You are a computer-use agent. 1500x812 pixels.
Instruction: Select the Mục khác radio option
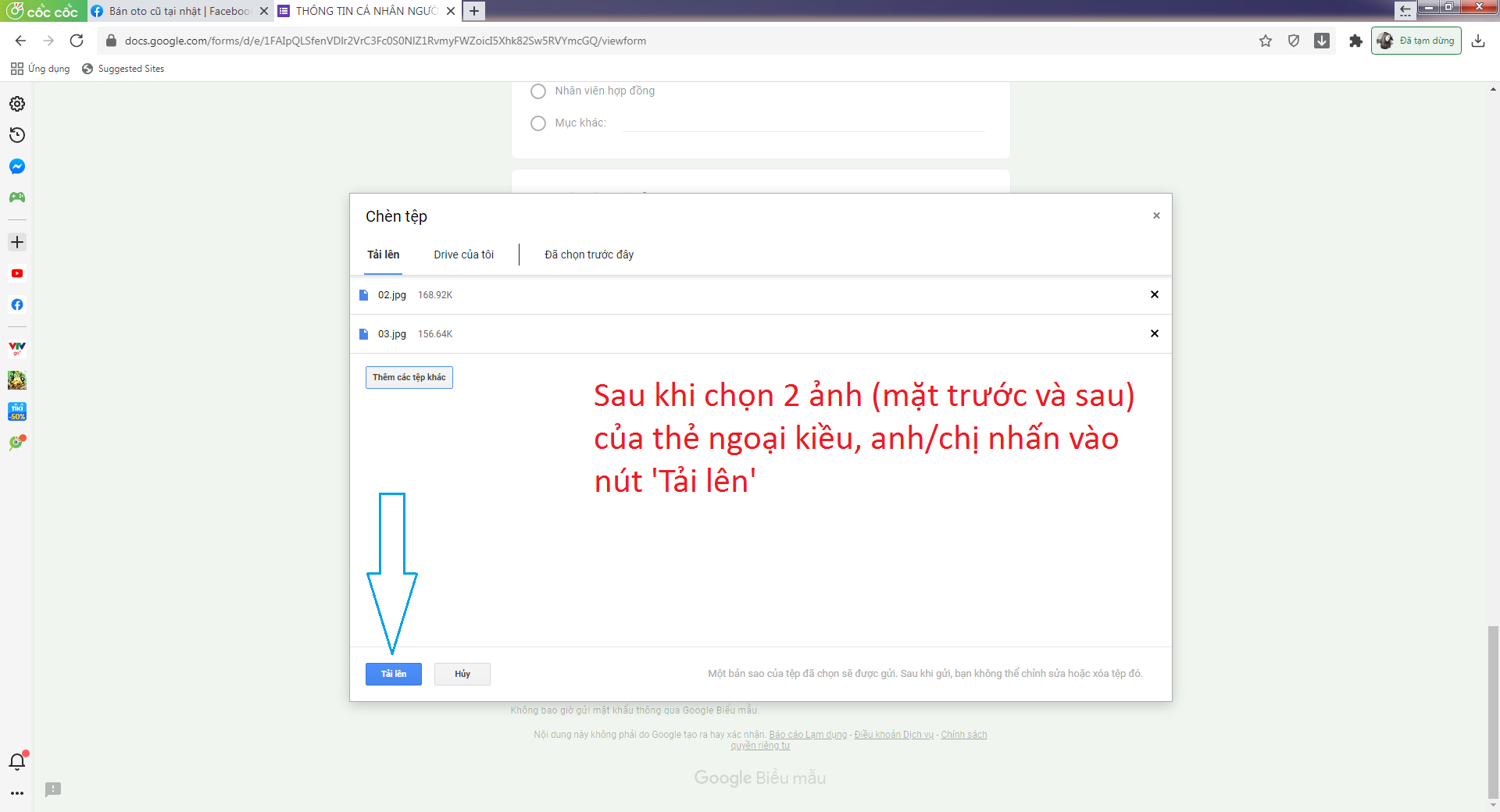538,123
